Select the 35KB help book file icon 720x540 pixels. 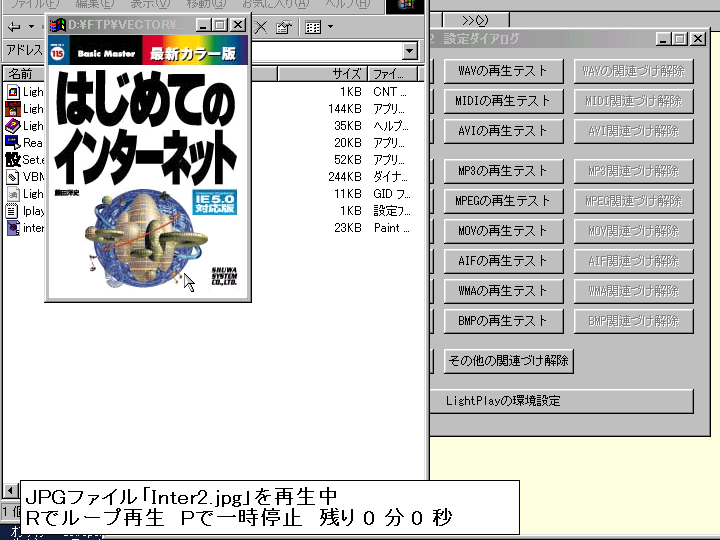[13, 126]
